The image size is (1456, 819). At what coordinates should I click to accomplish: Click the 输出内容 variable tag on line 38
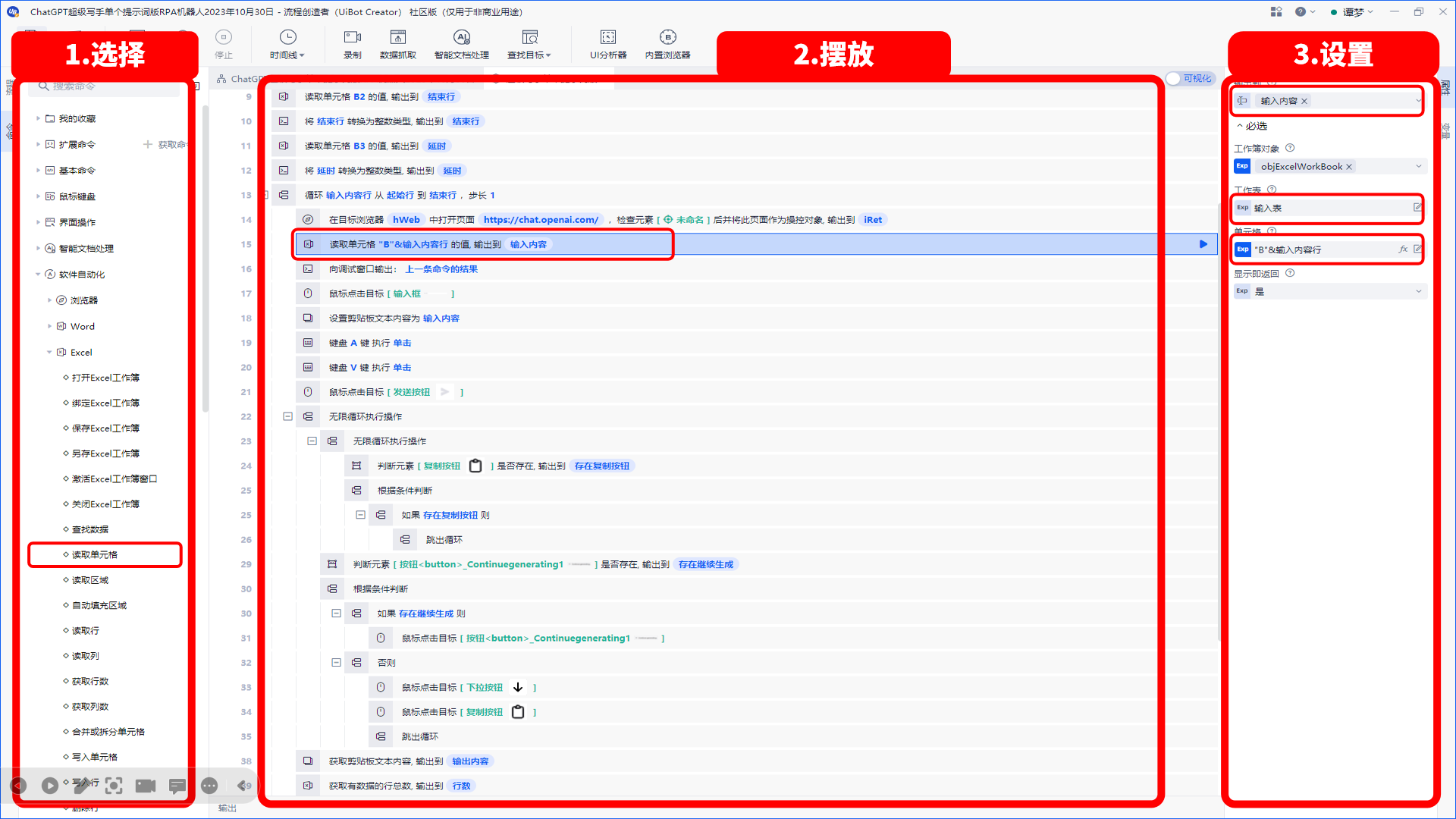point(470,761)
